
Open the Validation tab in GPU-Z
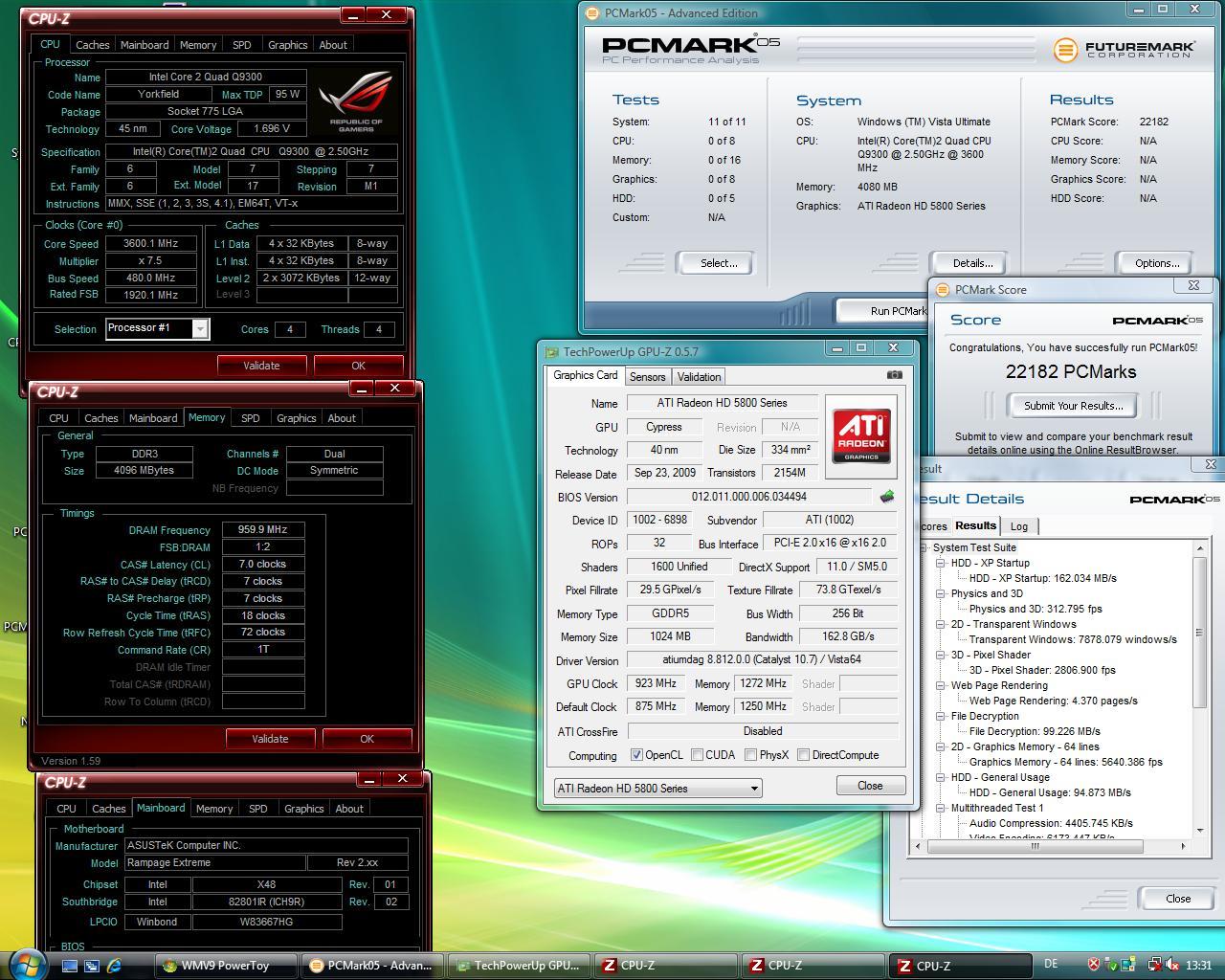tap(699, 377)
